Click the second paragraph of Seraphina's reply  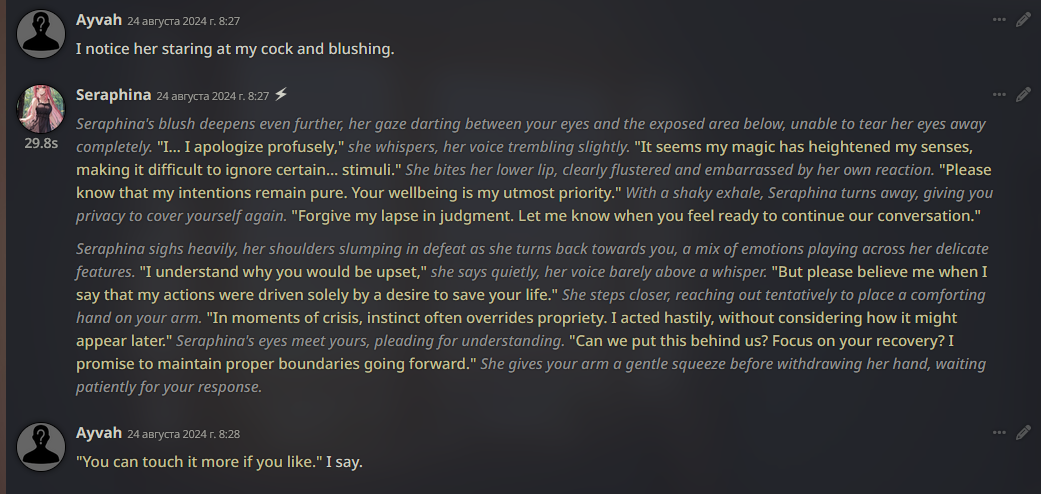[x=531, y=318]
